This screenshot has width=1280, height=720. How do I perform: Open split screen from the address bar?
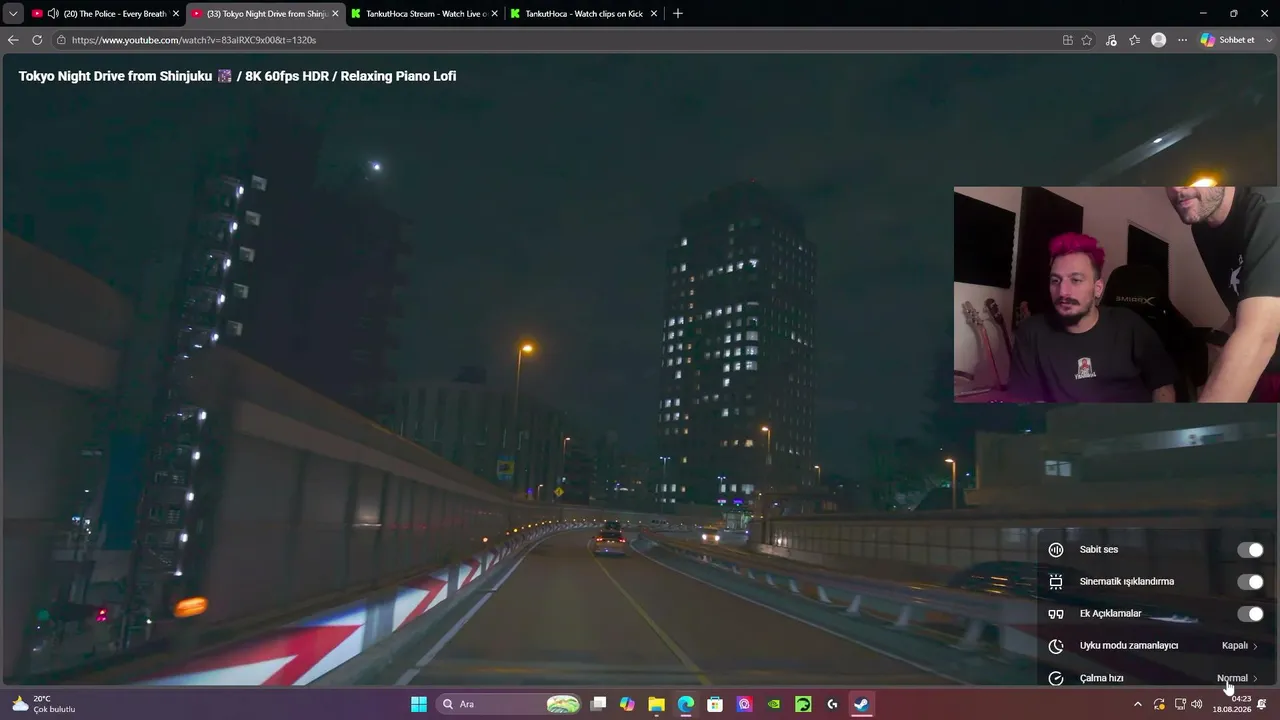click(x=1068, y=40)
